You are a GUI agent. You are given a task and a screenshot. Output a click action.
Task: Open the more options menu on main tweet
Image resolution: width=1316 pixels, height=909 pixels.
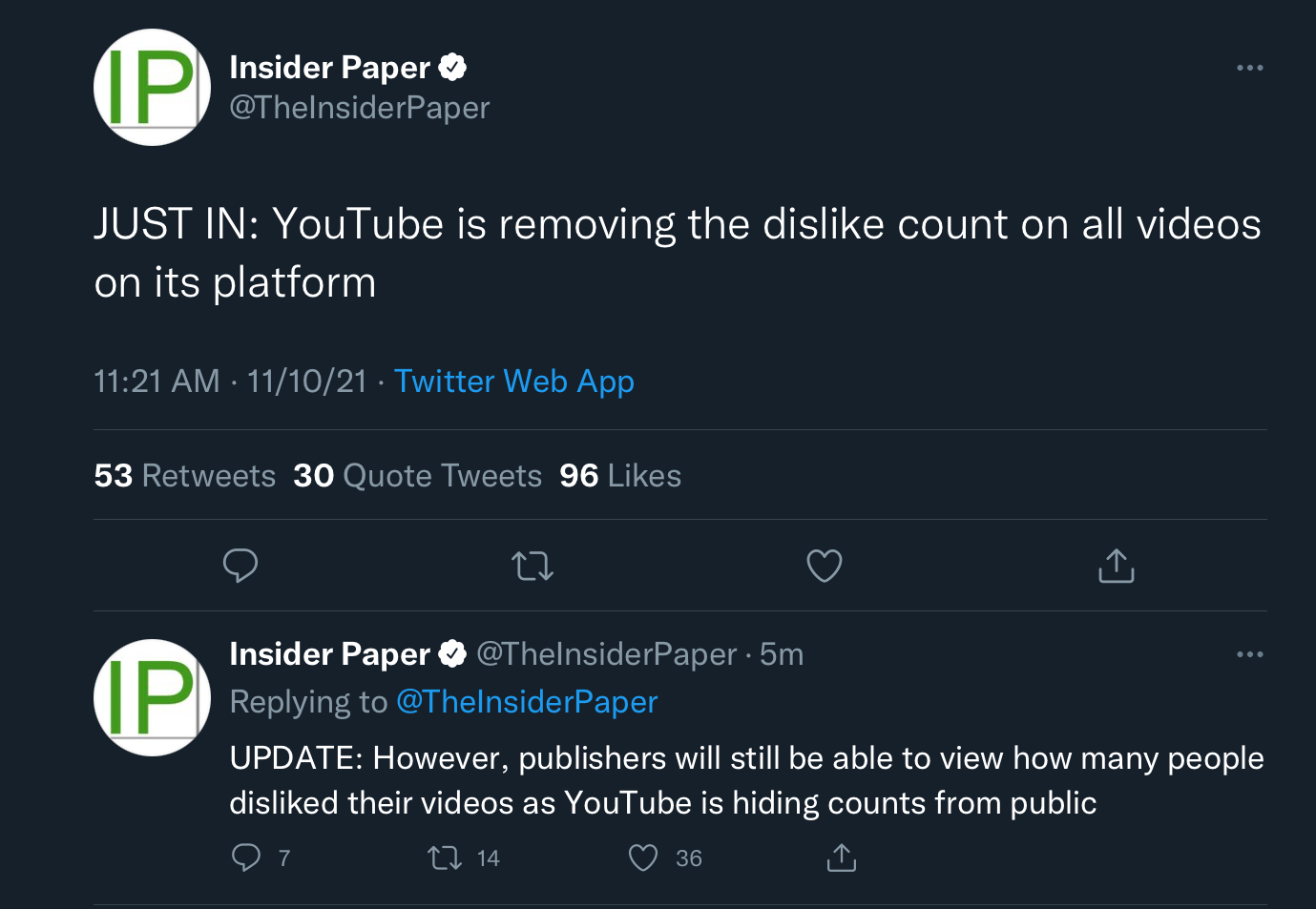pos(1250,68)
